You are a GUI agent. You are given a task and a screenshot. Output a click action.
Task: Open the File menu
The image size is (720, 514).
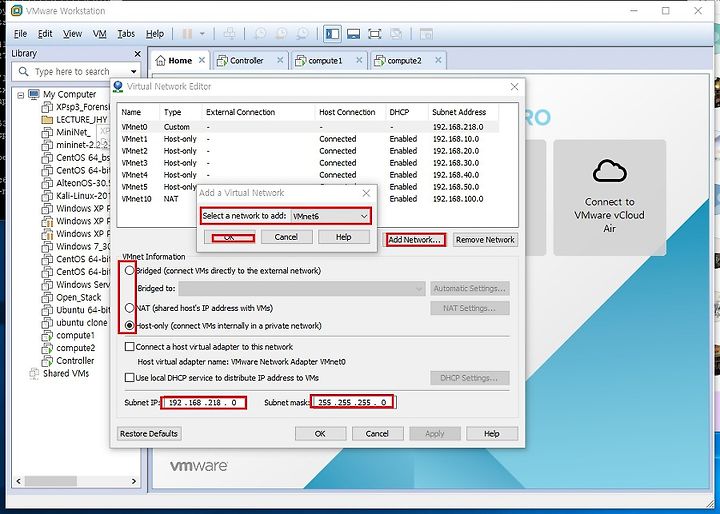pos(20,34)
